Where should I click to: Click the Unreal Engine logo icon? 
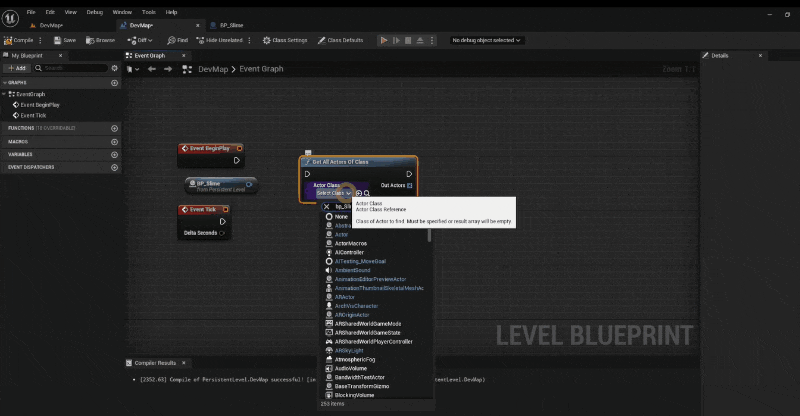[10, 18]
